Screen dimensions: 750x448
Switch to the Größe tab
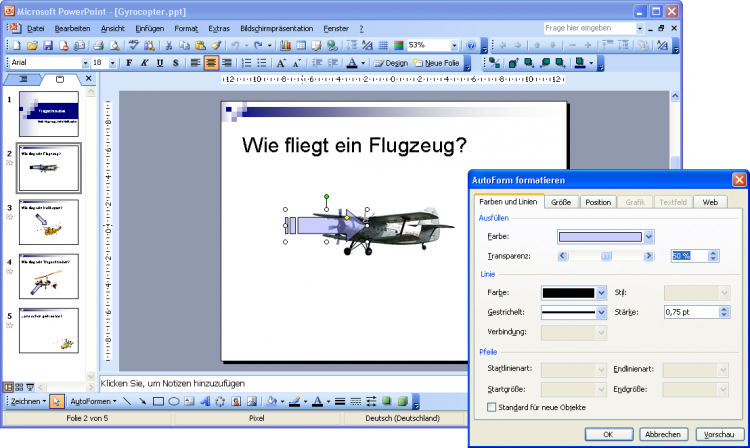[x=561, y=202]
